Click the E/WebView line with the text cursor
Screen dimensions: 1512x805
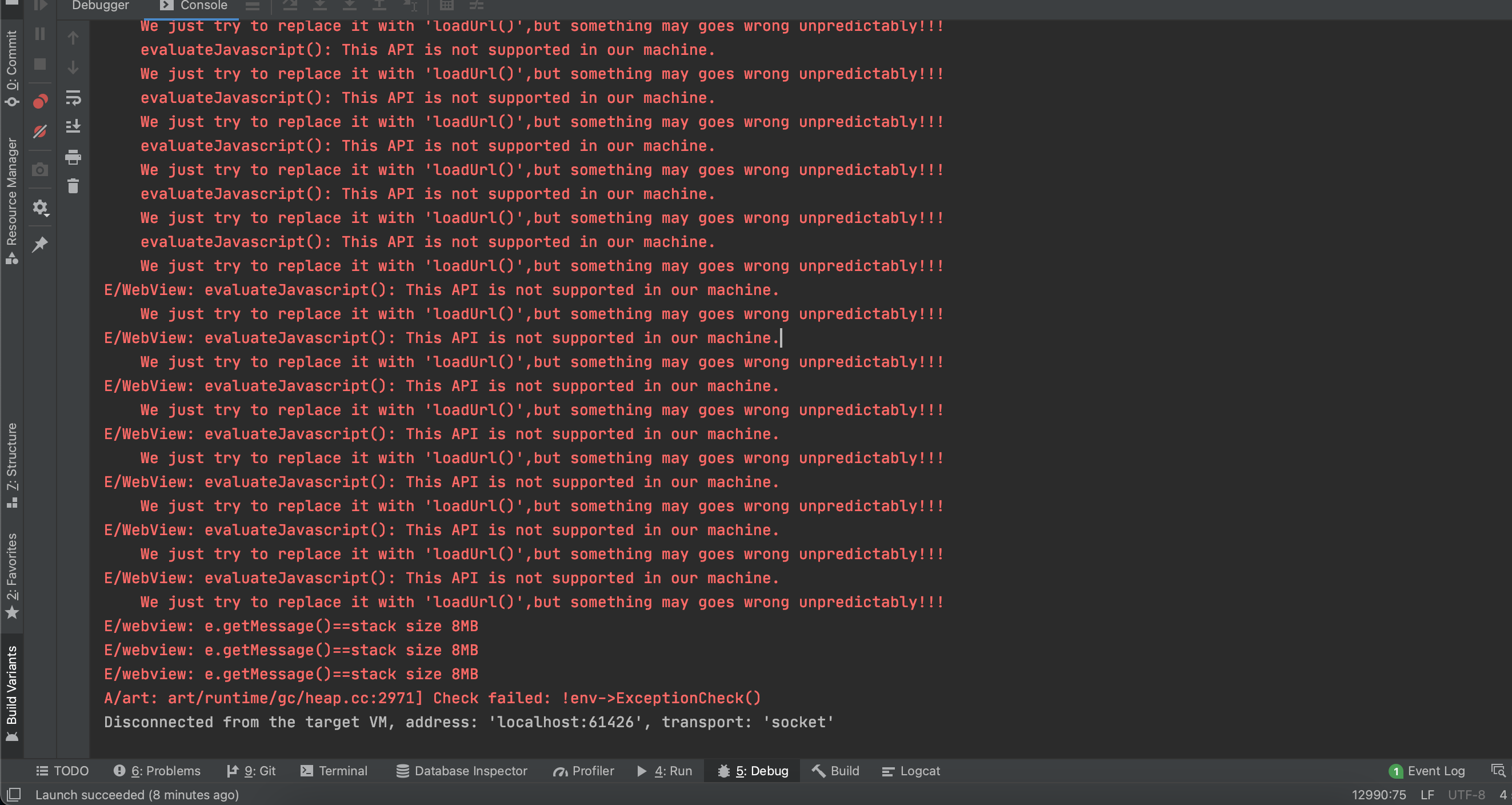pyautogui.click(x=442, y=338)
